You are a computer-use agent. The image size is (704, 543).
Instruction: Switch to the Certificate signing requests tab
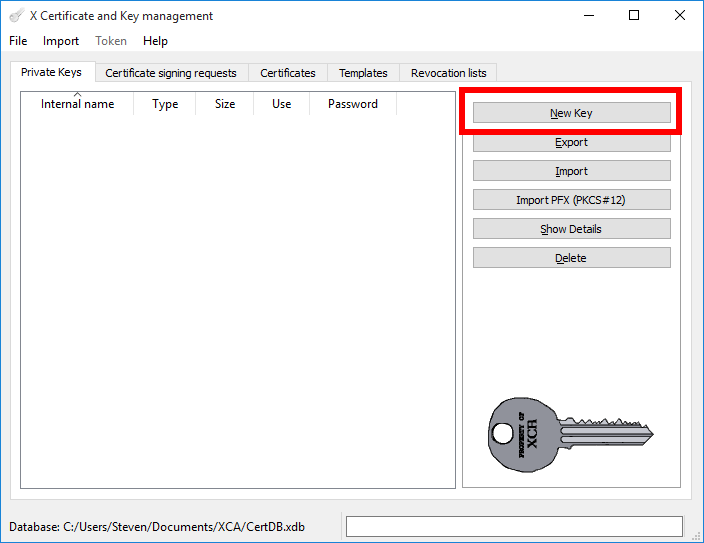click(171, 73)
